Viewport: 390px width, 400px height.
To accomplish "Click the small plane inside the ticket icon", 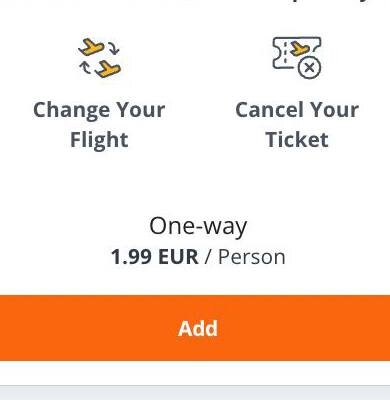I will coord(299,49).
